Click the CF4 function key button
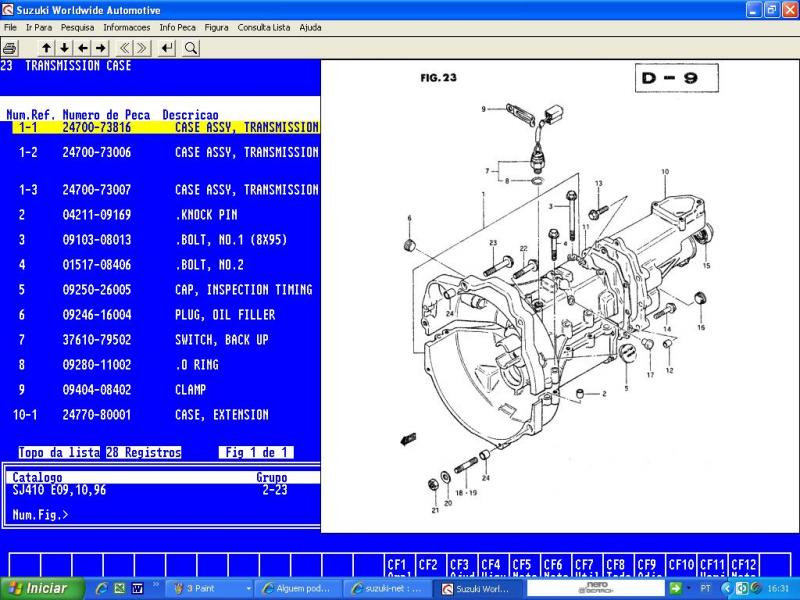This screenshot has height=600, width=800. click(494, 565)
